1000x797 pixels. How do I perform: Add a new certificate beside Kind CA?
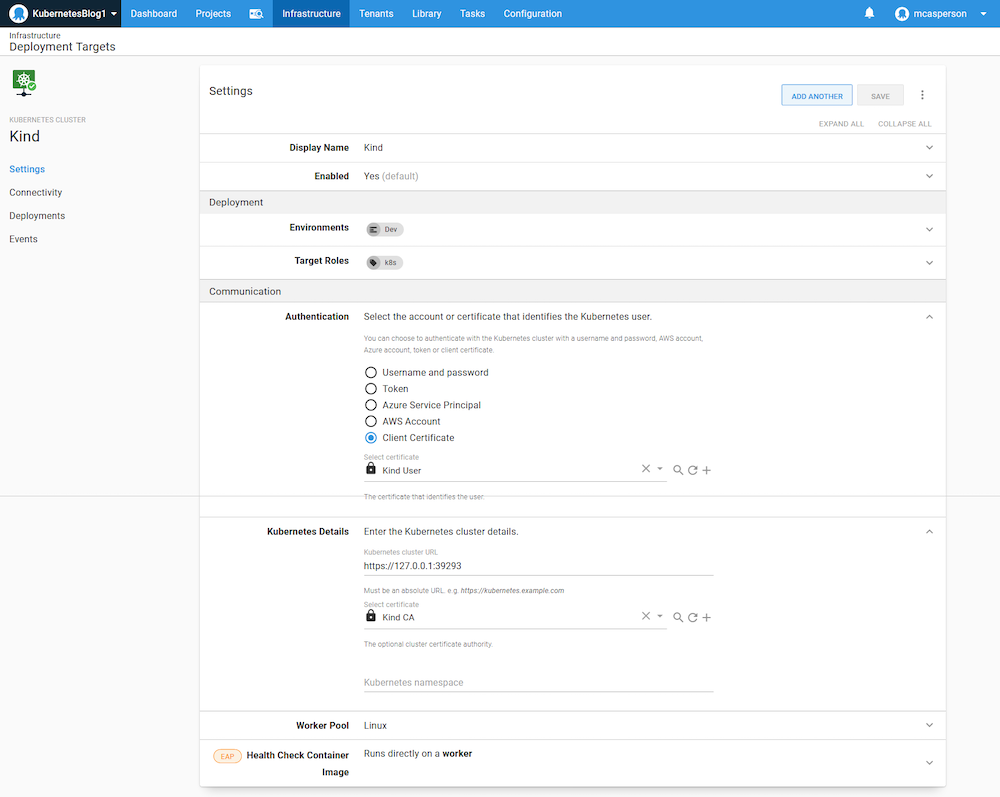pyautogui.click(x=706, y=618)
